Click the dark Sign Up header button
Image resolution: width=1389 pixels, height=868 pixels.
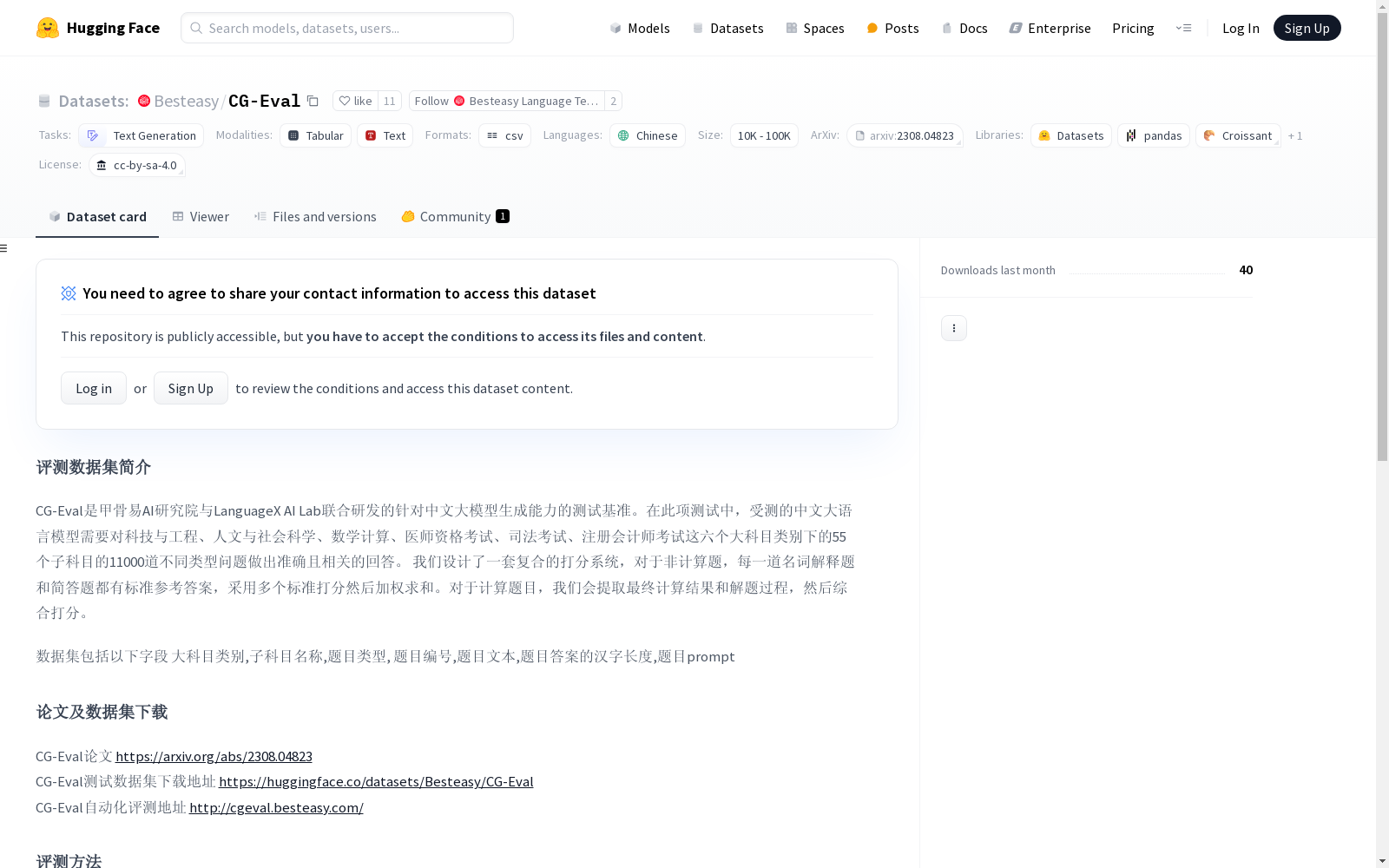(x=1307, y=28)
